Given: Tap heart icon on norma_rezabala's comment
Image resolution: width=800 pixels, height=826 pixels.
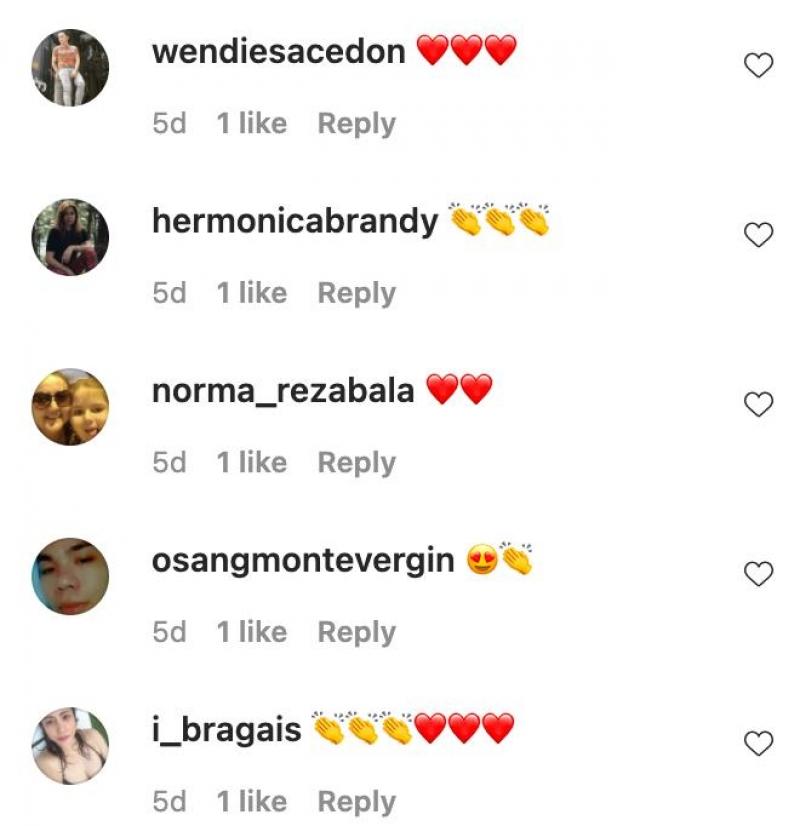Looking at the screenshot, I should pyautogui.click(x=758, y=405).
